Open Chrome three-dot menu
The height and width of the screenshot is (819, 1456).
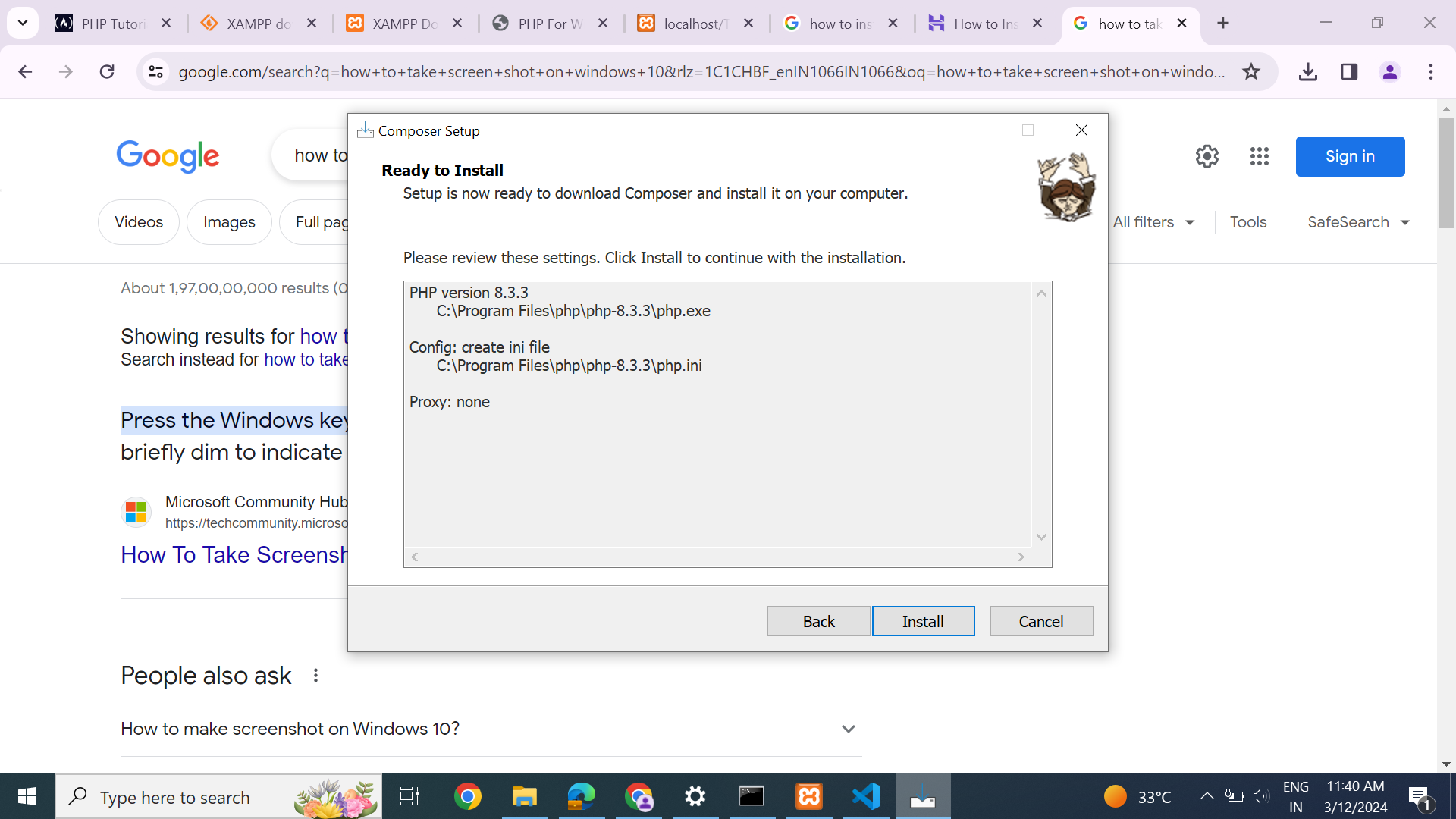coord(1431,71)
